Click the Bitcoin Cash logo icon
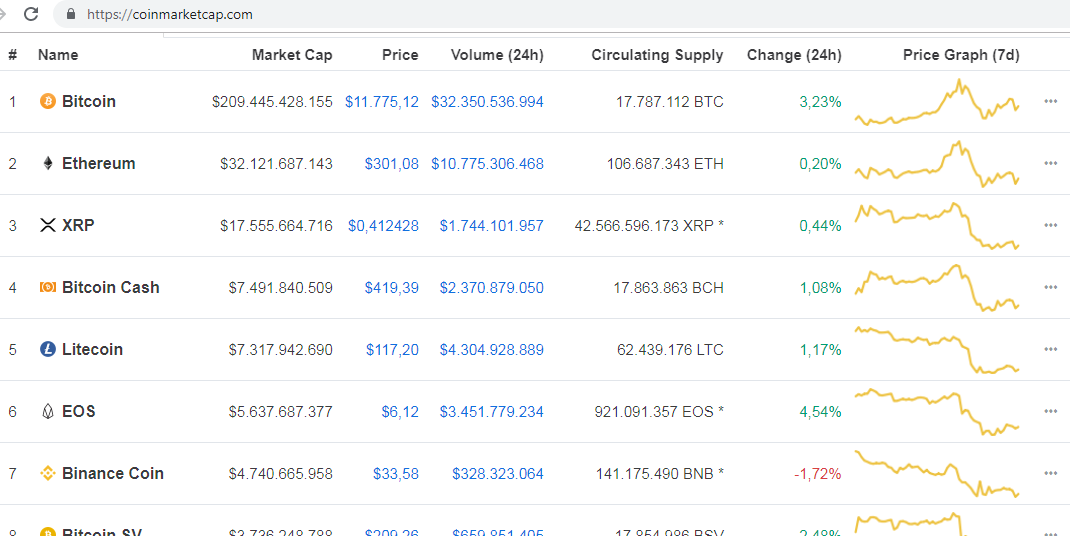Image resolution: width=1070 pixels, height=536 pixels. tap(48, 287)
